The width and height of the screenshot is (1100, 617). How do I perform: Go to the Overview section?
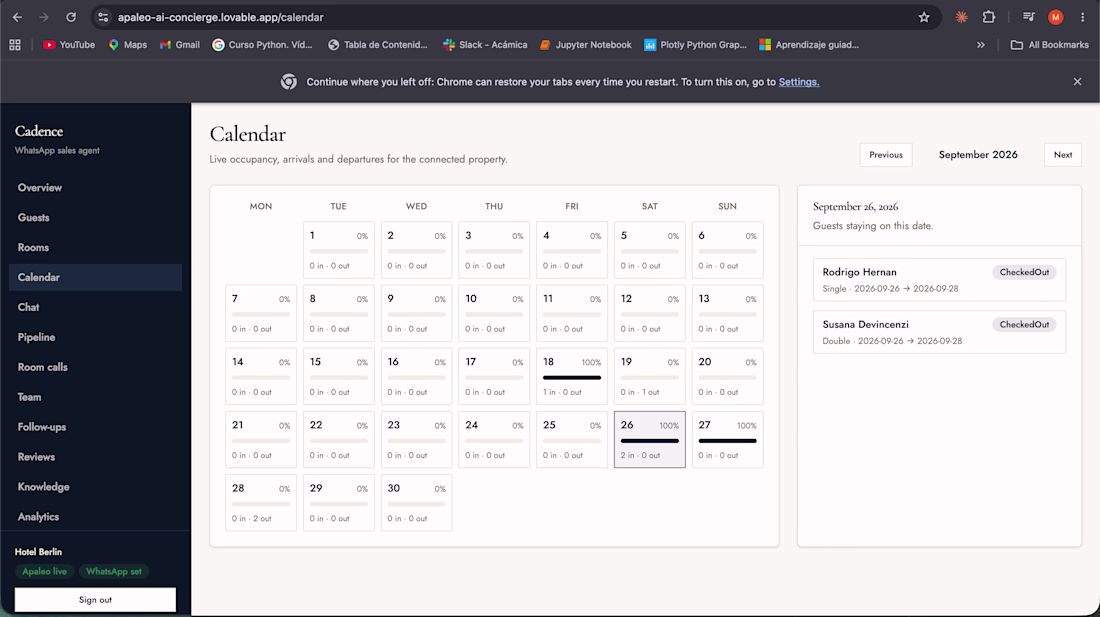coord(95,188)
